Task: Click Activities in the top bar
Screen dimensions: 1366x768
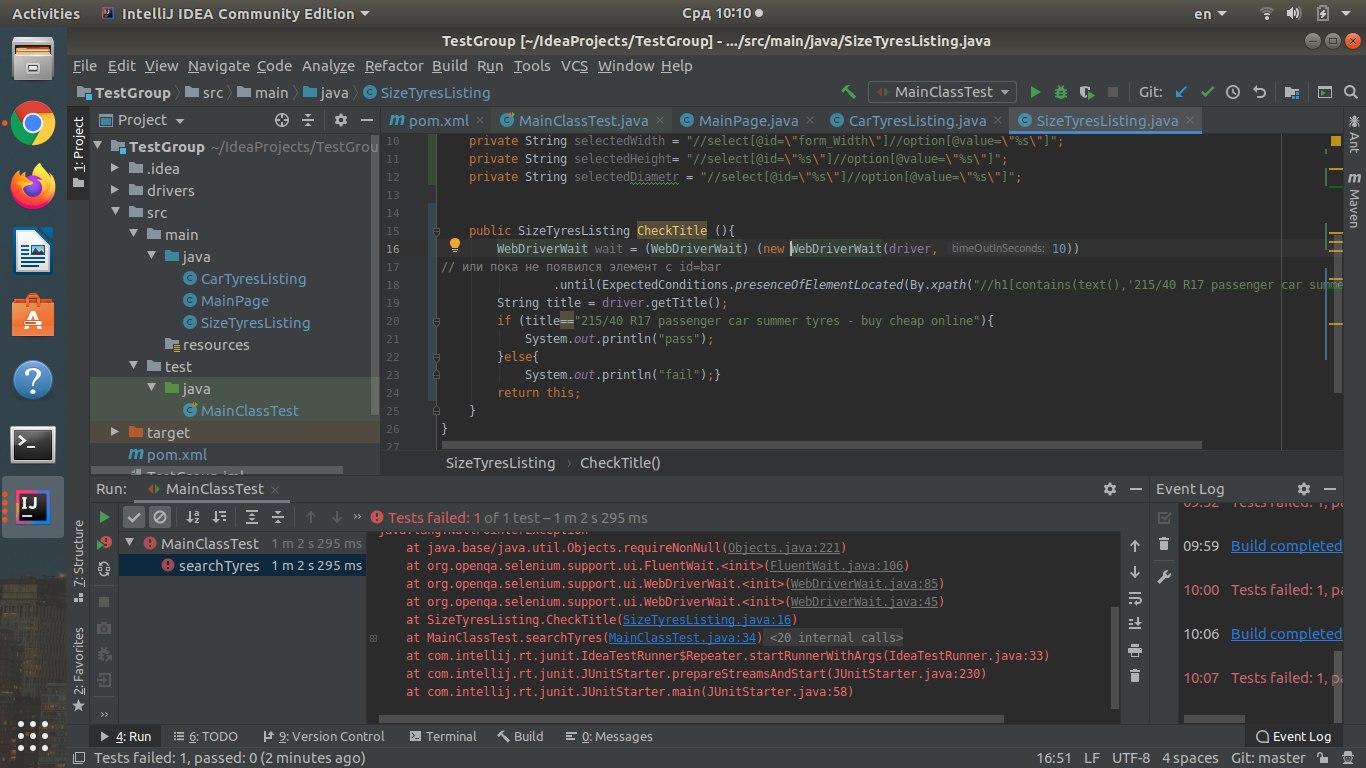Action: coord(46,13)
